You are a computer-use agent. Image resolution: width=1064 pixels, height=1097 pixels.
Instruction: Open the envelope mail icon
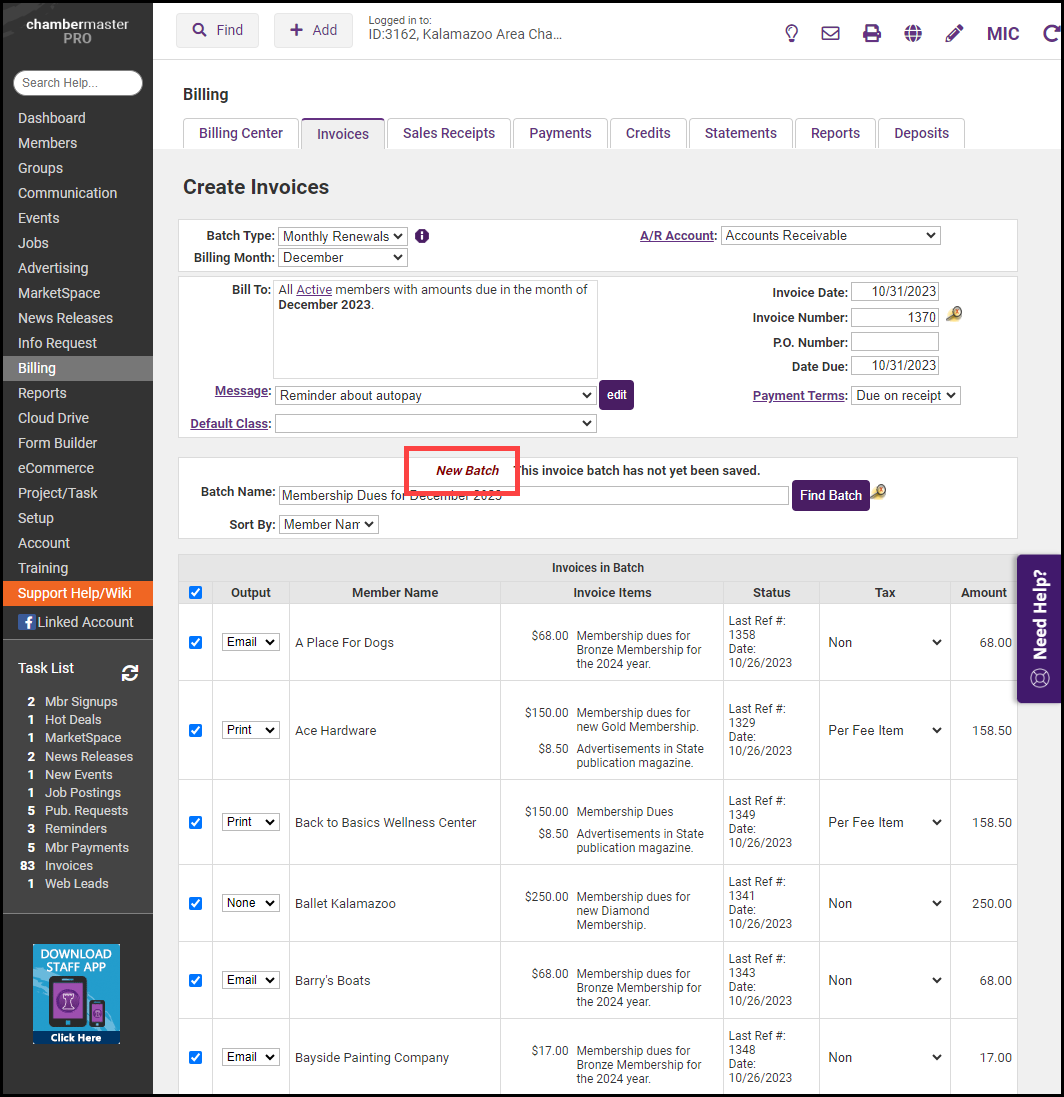(x=830, y=33)
